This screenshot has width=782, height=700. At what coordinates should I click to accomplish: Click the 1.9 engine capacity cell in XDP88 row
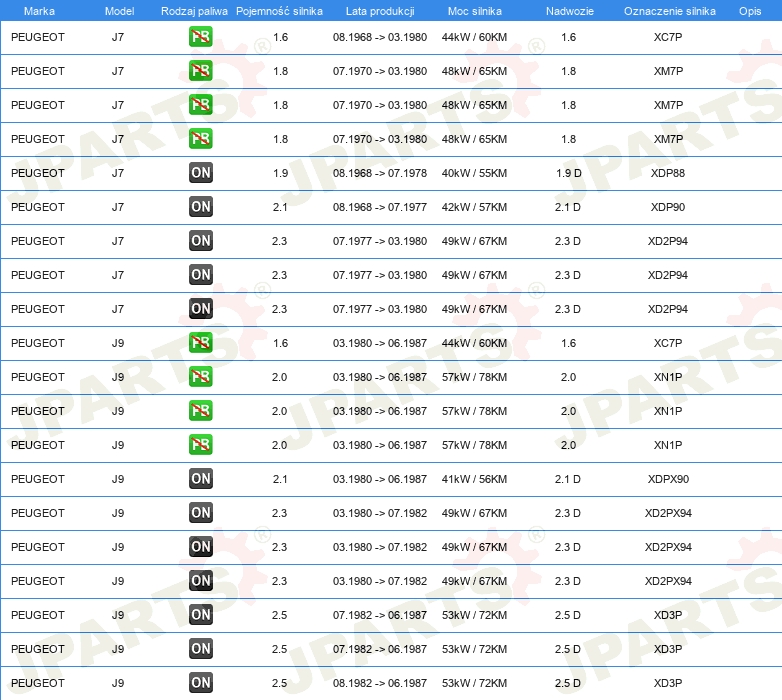280,173
